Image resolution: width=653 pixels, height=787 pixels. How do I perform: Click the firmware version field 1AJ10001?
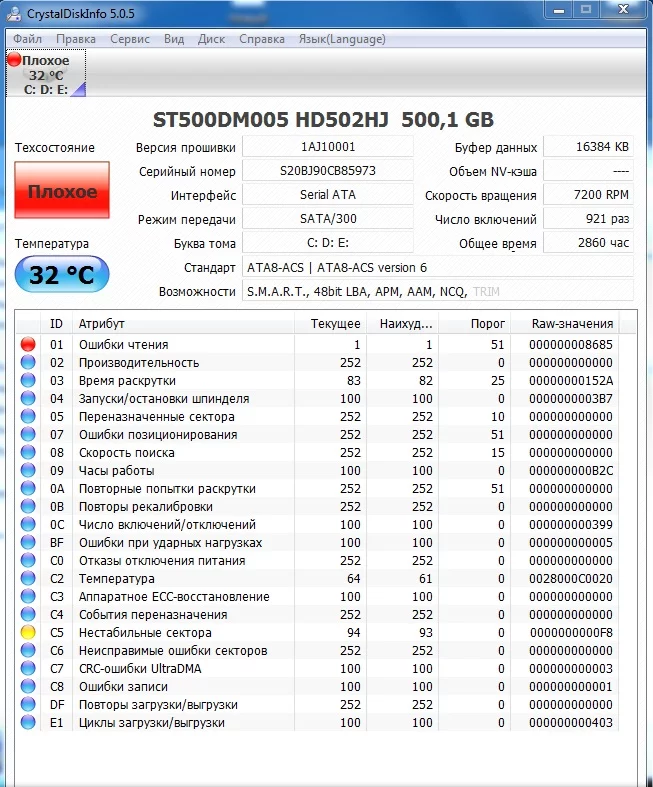pos(328,147)
